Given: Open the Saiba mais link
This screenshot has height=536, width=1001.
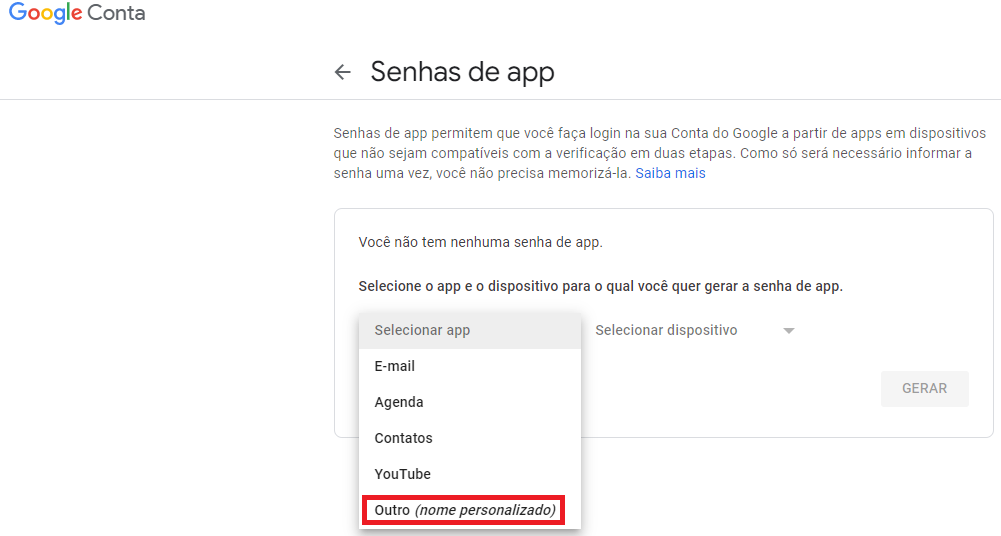Looking at the screenshot, I should point(670,173).
